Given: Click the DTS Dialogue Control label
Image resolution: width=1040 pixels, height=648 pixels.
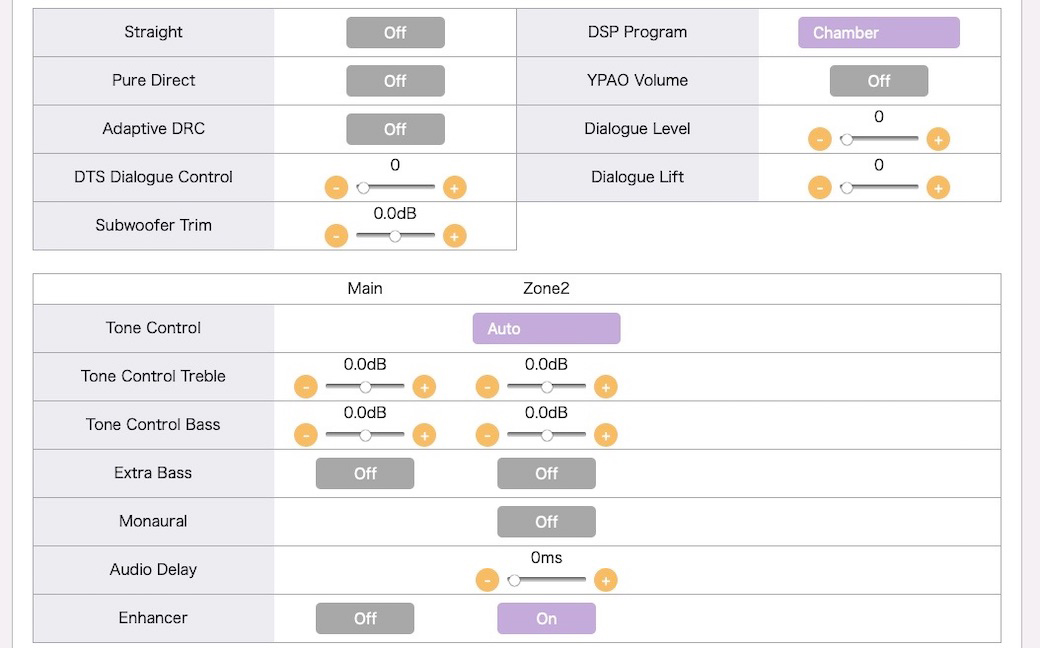Looking at the screenshot, I should click(153, 177).
